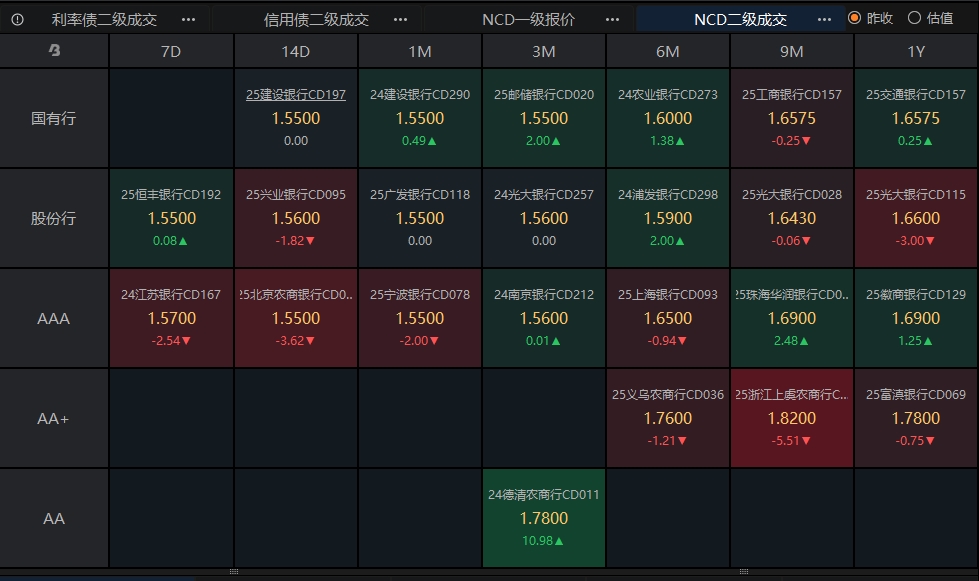The height and width of the screenshot is (581, 979).
Task: Click the 25兴业银行CD095 cell
Action: (x=295, y=218)
